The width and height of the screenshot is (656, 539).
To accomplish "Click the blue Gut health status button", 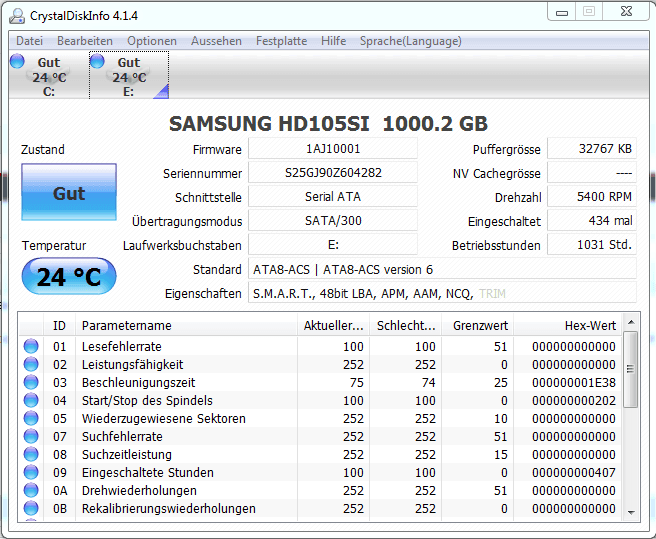I will pos(68,193).
